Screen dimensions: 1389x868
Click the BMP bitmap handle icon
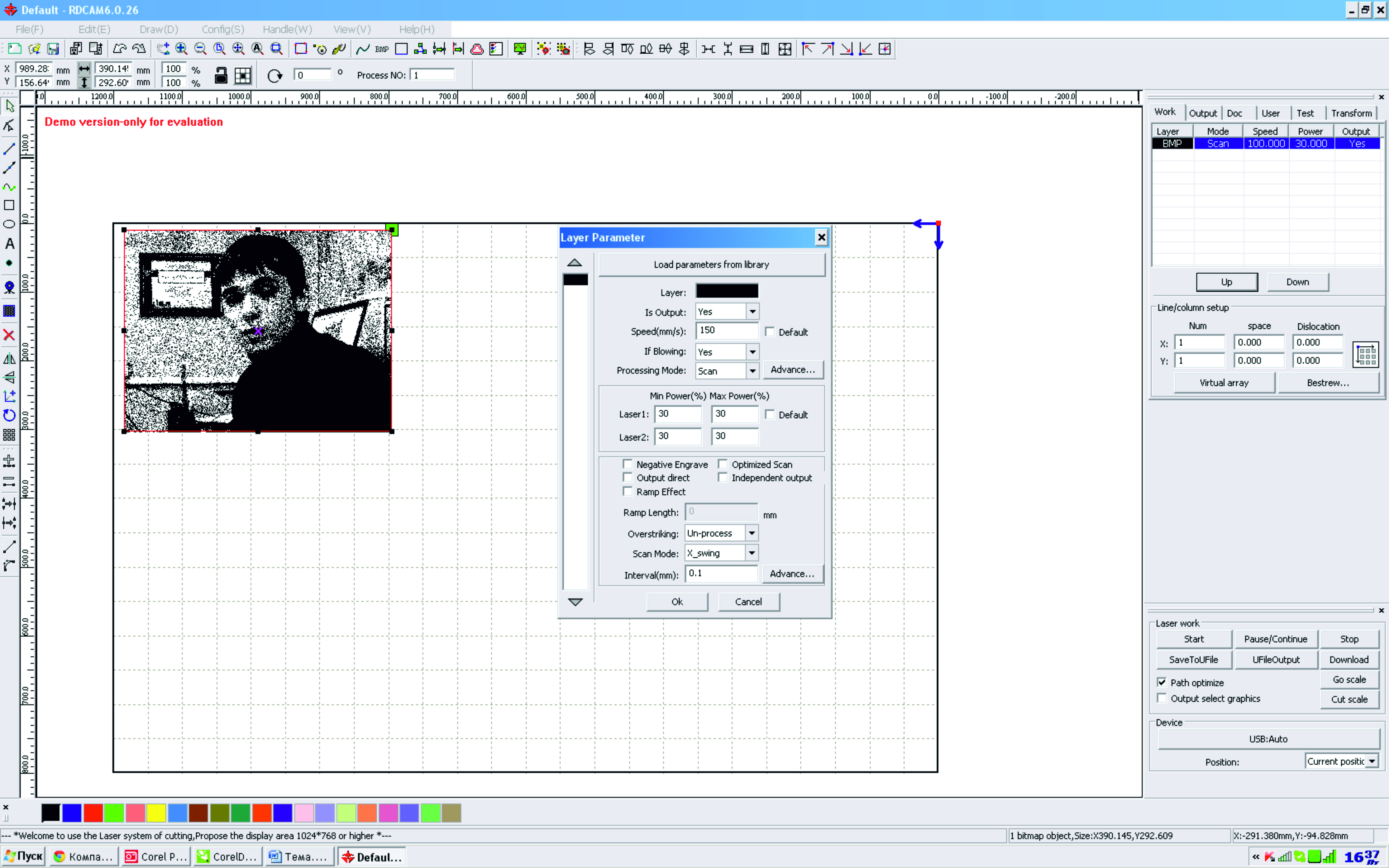pos(382,49)
